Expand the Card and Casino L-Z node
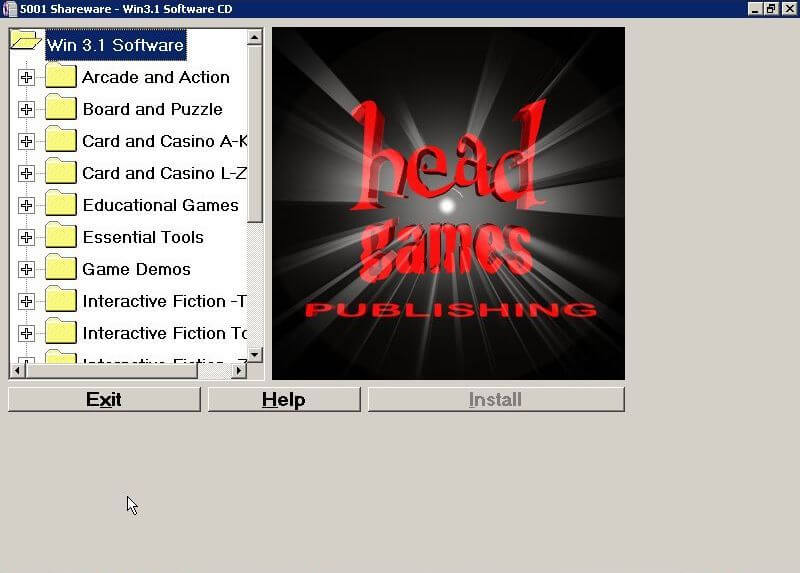This screenshot has height=573, width=800. tap(26, 173)
